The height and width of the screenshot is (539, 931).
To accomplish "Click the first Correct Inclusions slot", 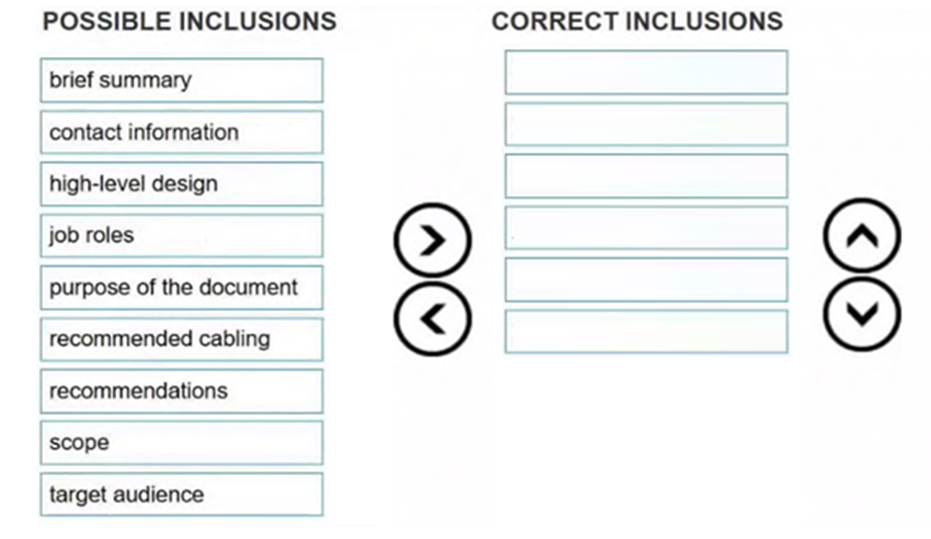I will pos(646,73).
